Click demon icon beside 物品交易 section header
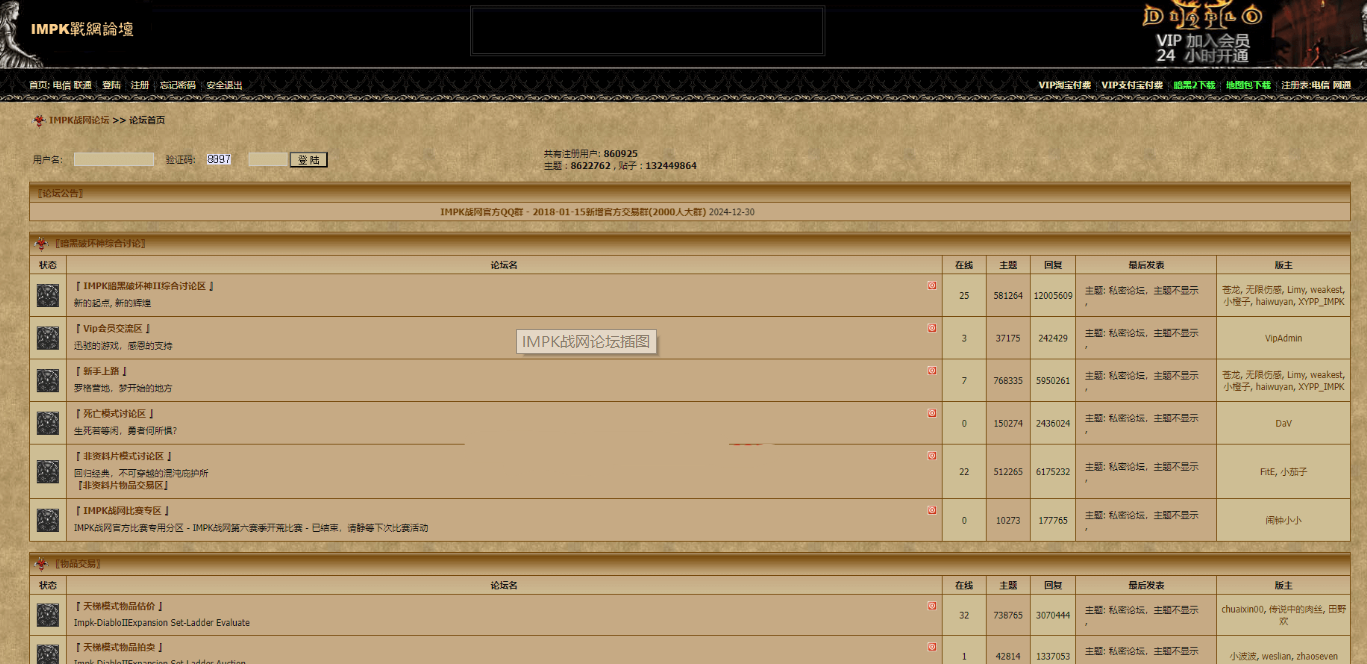 click(x=41, y=564)
